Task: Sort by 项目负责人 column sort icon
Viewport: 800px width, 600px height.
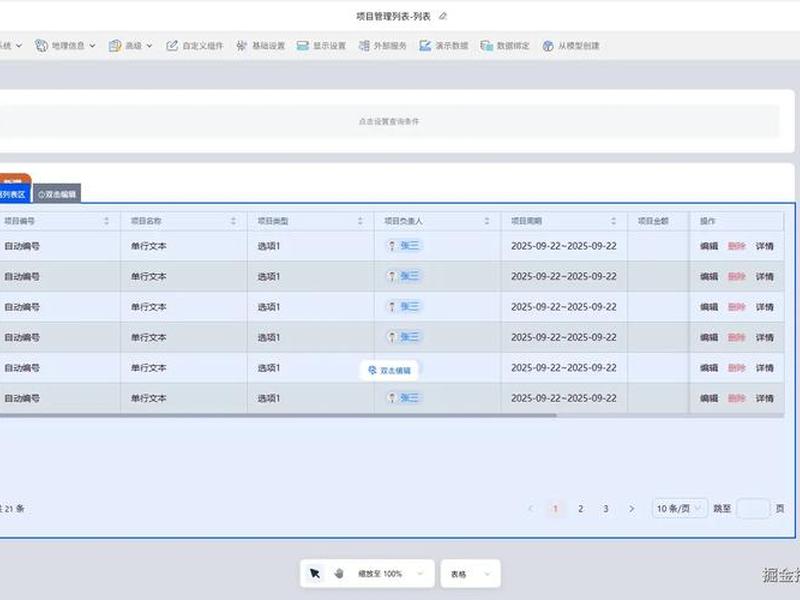Action: click(486, 221)
